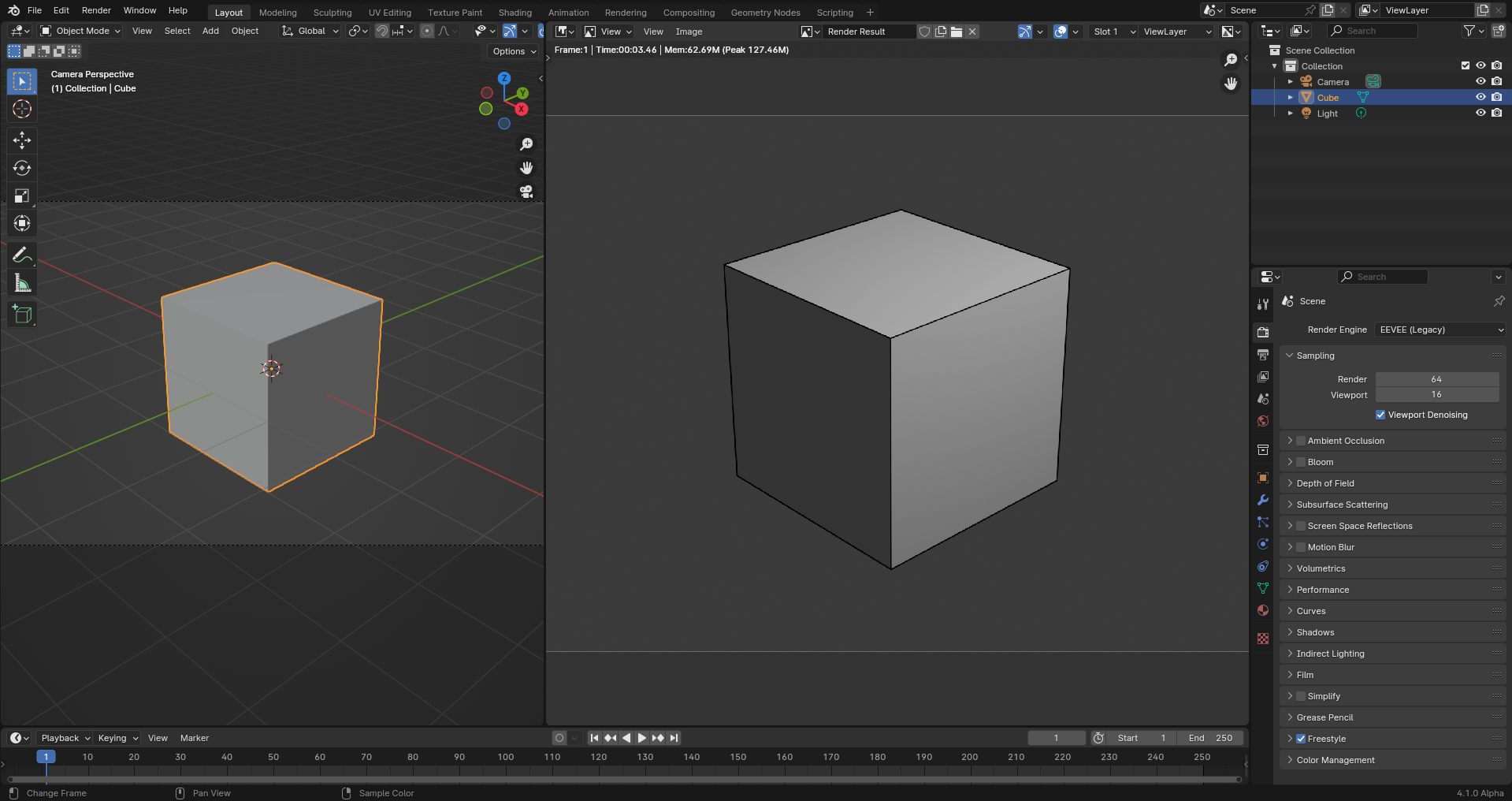This screenshot has width=1512, height=801.
Task: Open the Object Mode dropdown
Action: click(x=80, y=31)
